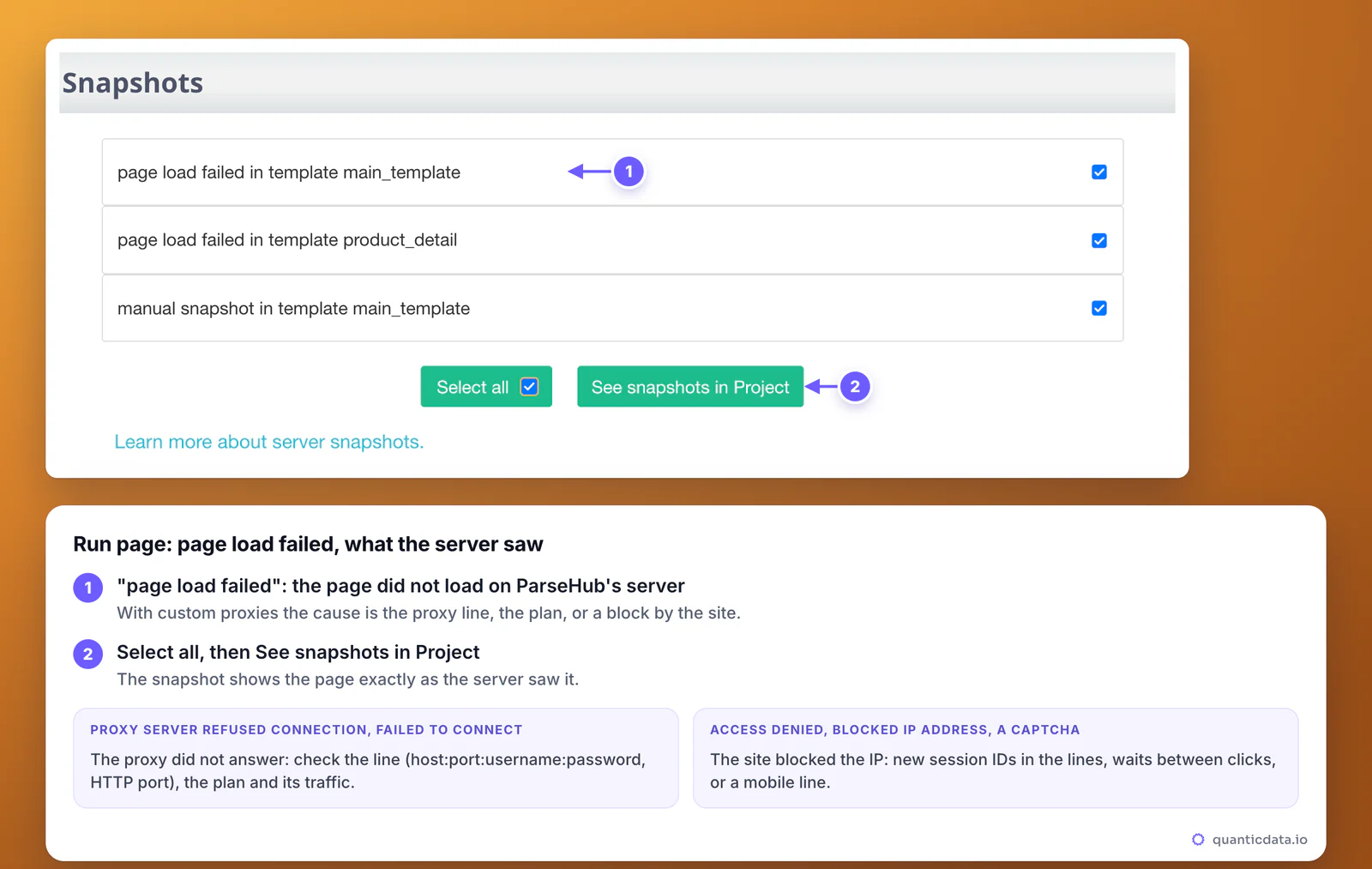
Task: Open Learn more about server snapshots link
Action: 269,442
